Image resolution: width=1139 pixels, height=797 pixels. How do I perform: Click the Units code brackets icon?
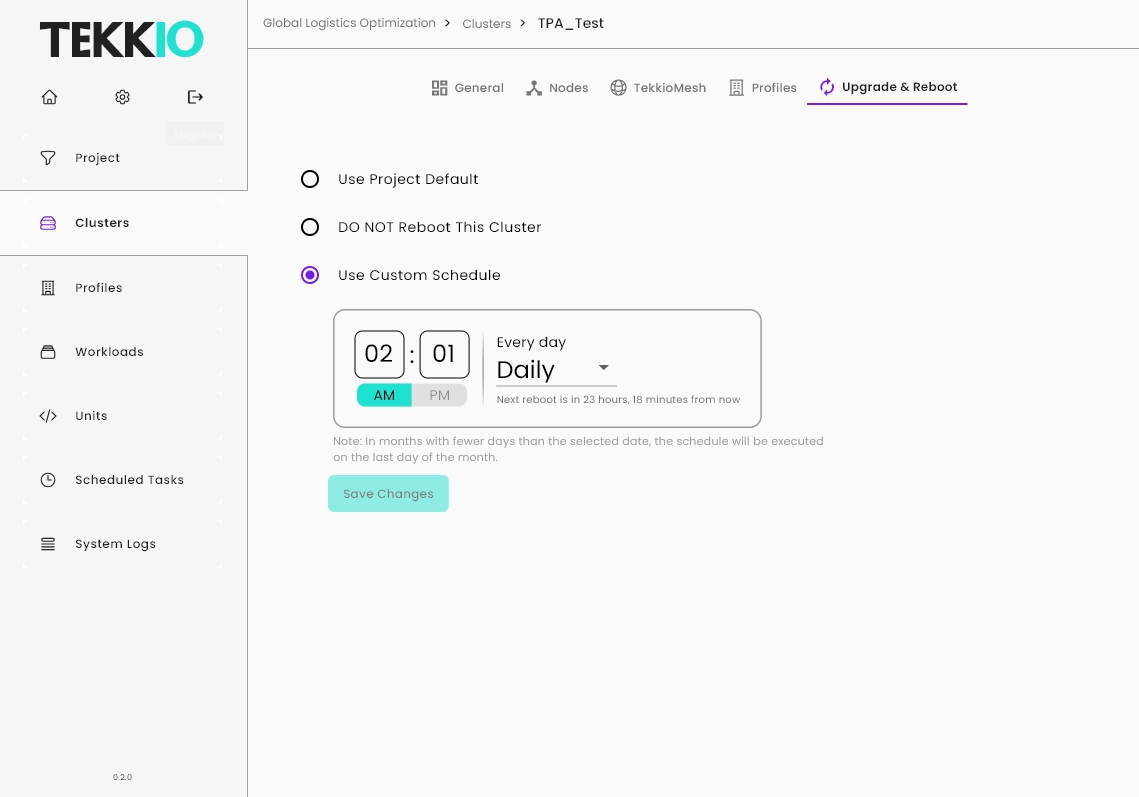(x=48, y=416)
